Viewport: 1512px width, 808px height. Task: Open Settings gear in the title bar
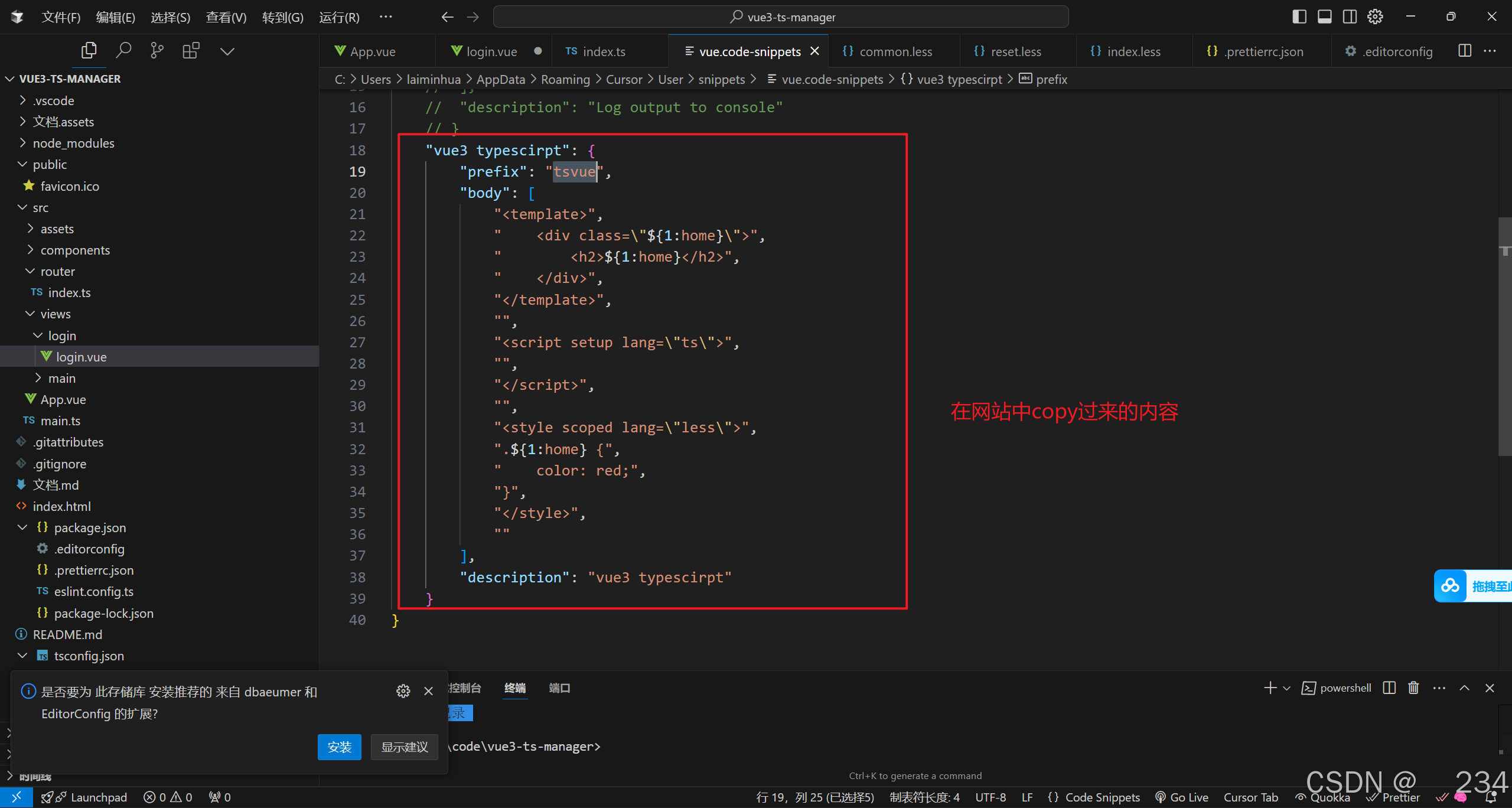tap(1375, 16)
